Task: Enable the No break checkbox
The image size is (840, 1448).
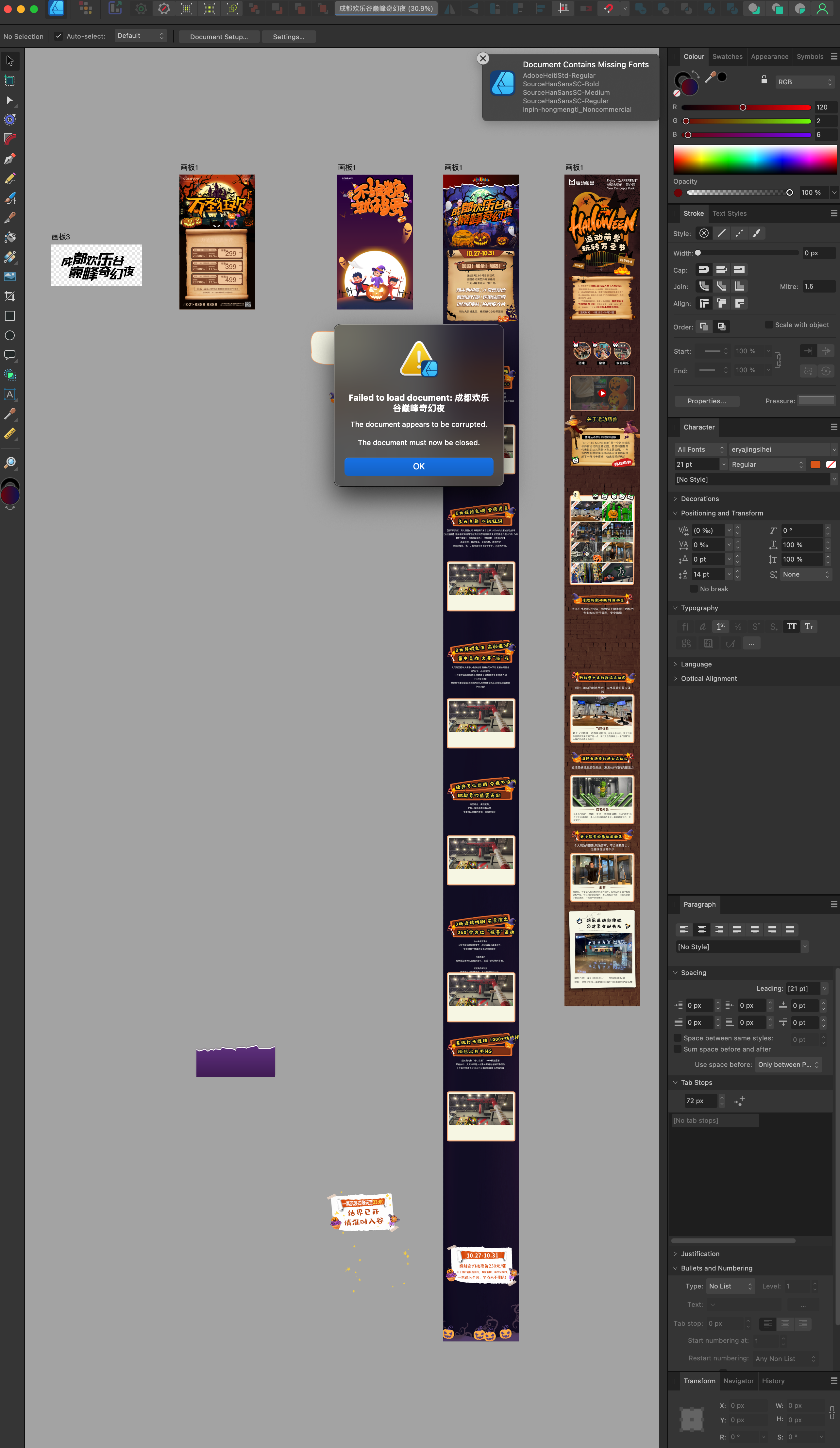Action: click(694, 589)
